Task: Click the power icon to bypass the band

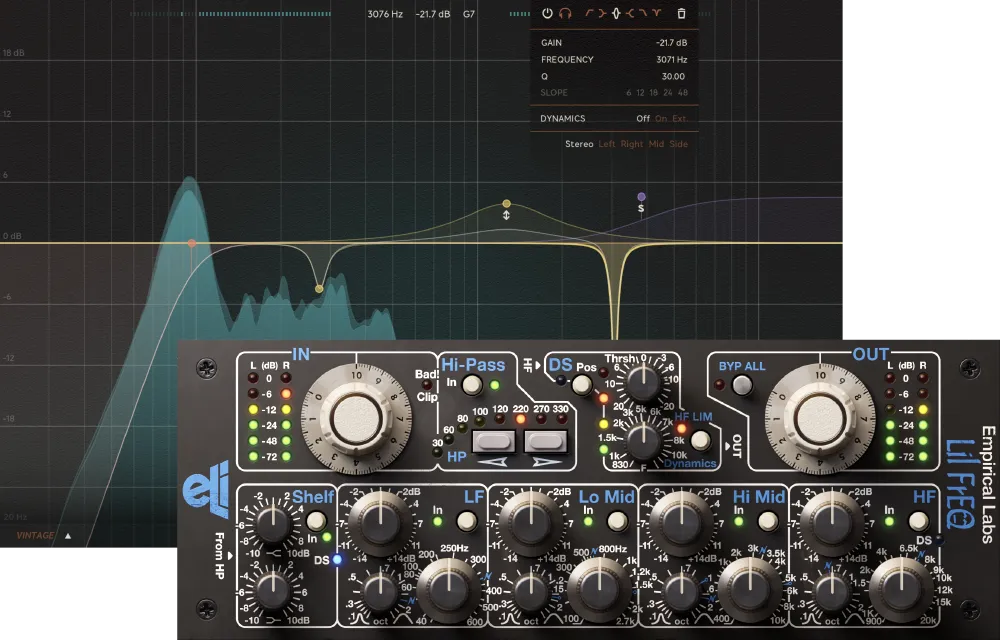Action: coord(547,14)
